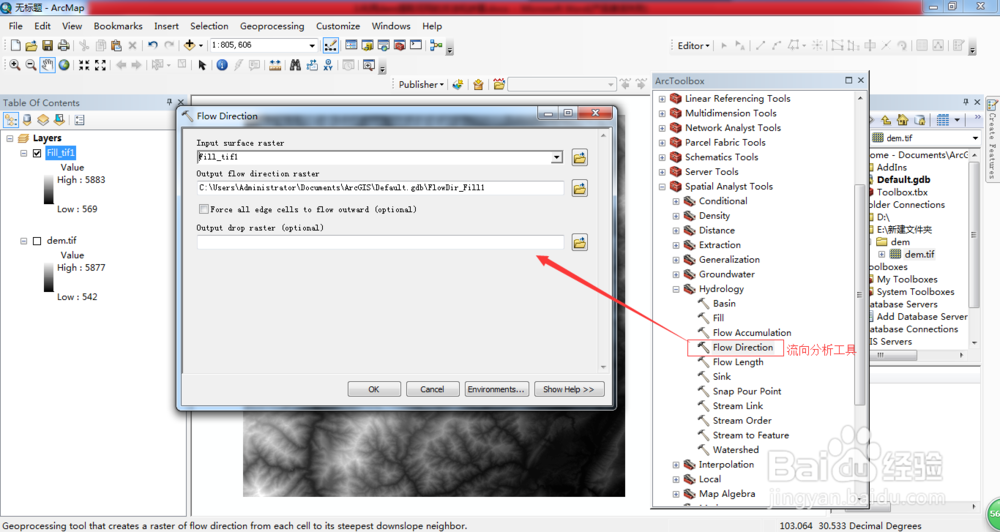Image resolution: width=1000 pixels, height=532 pixels.
Task: Click Catalog panel home folder icon
Action: pyautogui.click(x=902, y=120)
